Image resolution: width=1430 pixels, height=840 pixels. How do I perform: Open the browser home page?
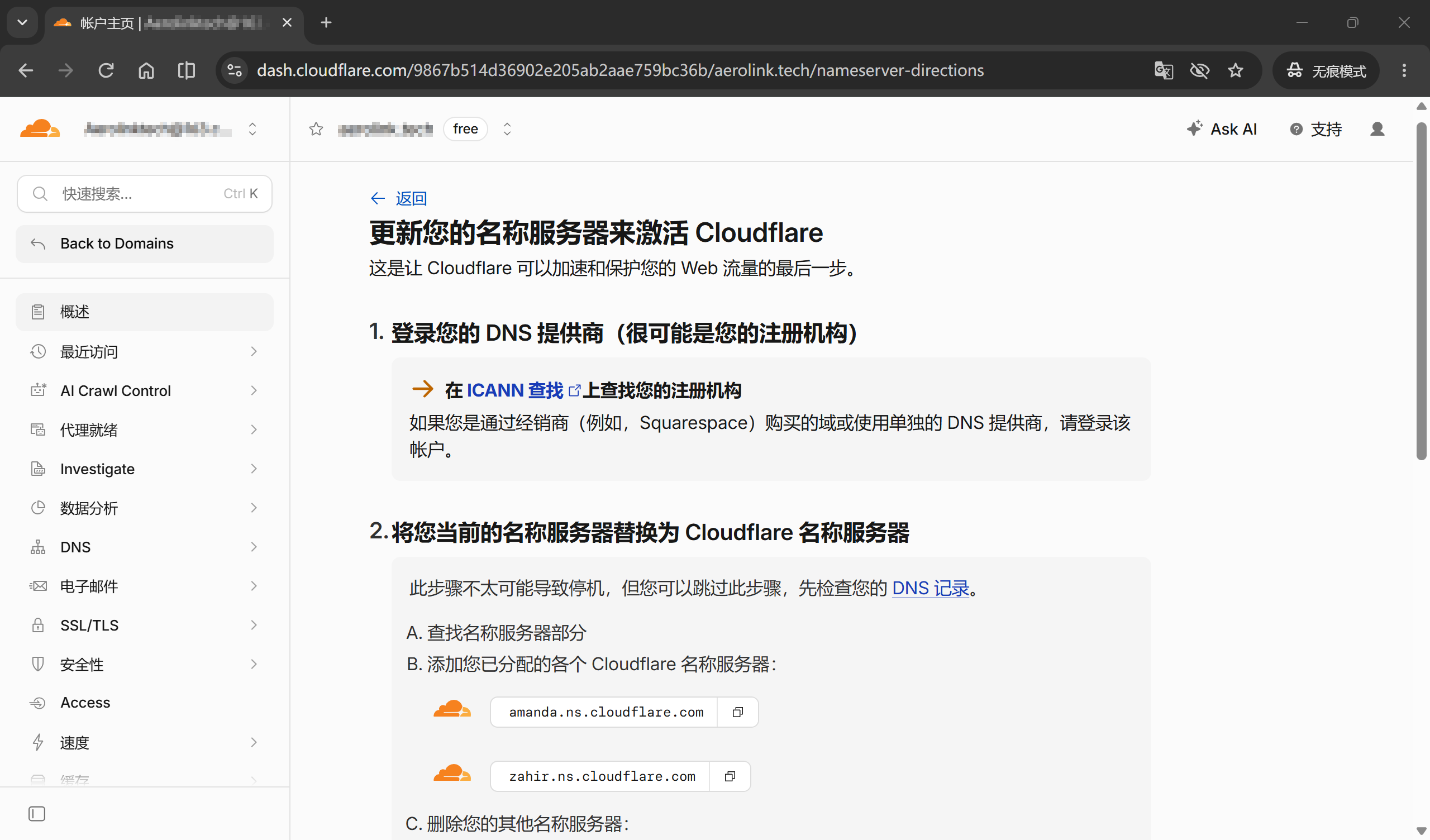point(146,70)
